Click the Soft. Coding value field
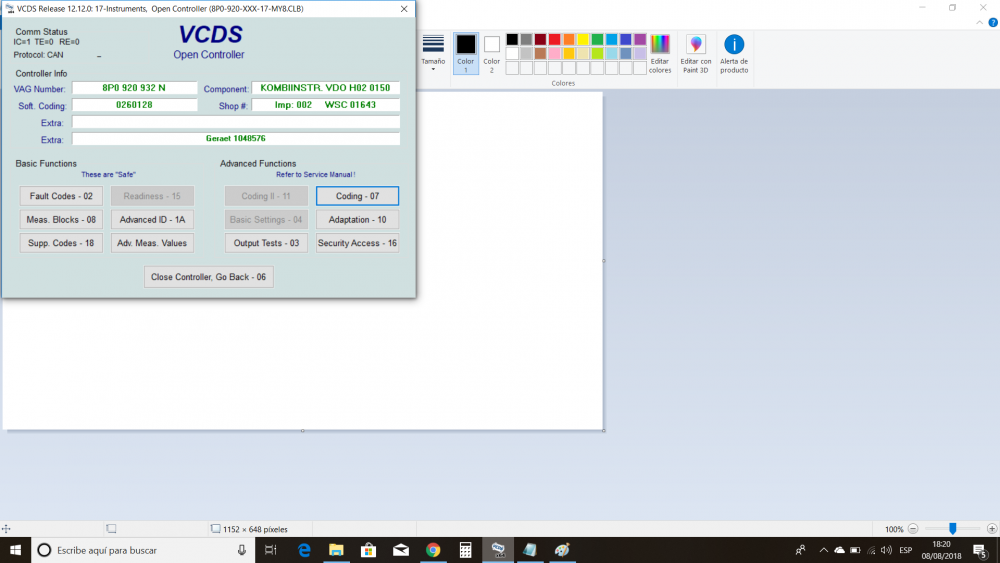The image size is (1000, 563). [x=135, y=105]
